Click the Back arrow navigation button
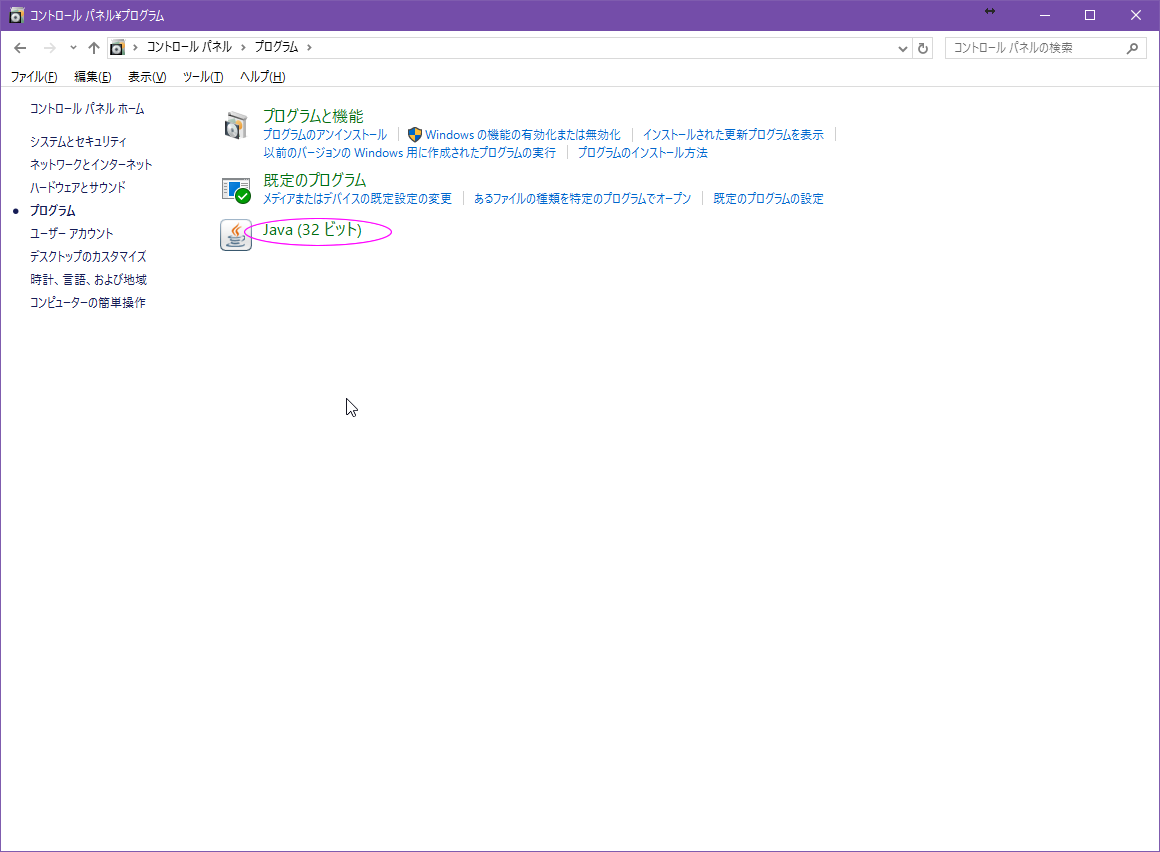This screenshot has width=1160, height=852. point(20,48)
